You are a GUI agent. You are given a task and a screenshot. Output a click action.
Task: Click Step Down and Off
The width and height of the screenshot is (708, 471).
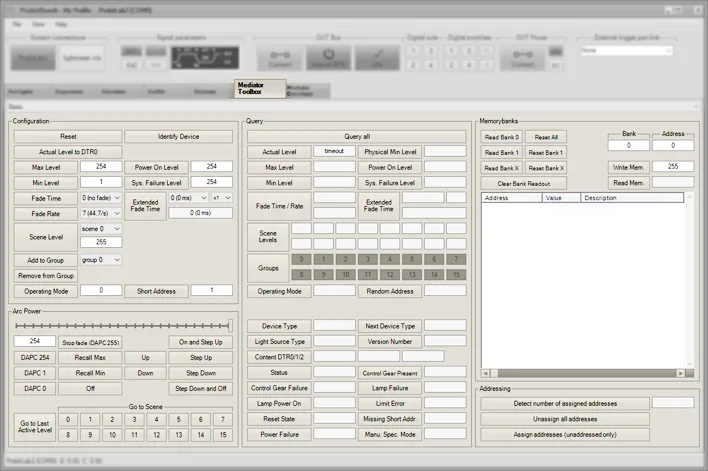coord(200,388)
